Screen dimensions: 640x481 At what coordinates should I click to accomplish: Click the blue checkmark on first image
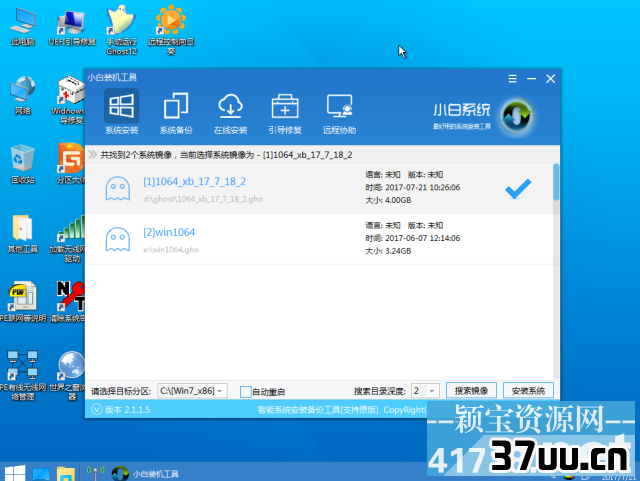coord(518,188)
